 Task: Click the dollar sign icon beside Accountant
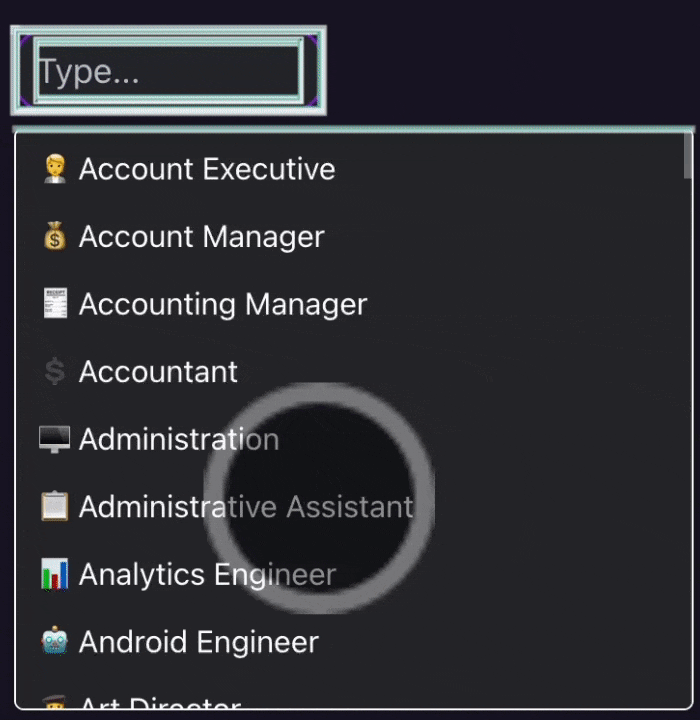(55, 372)
